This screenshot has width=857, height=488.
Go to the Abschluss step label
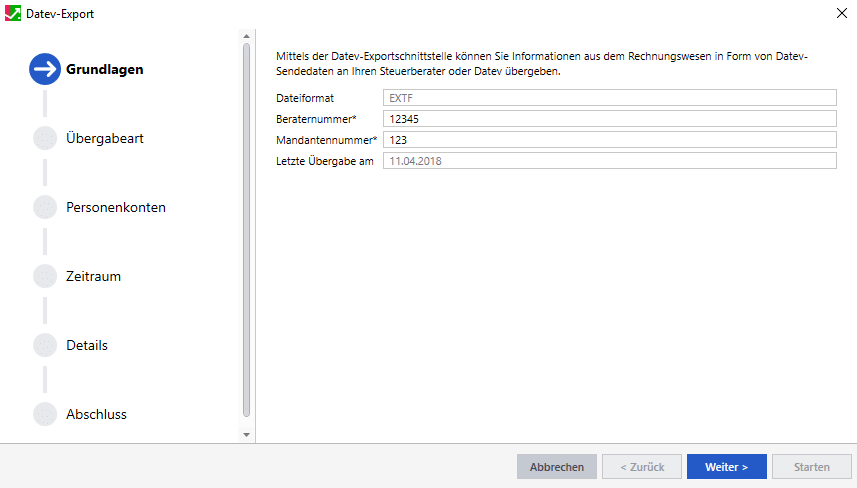96,414
